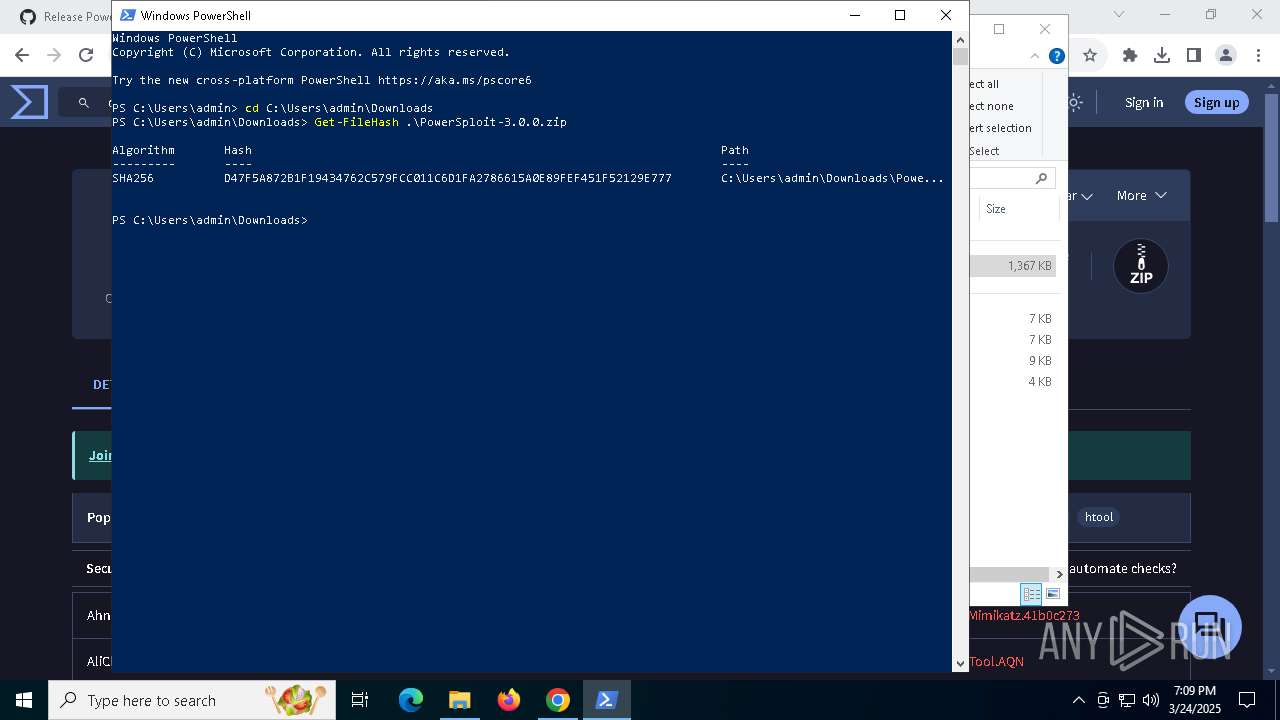
Task: Click Chrome's back navigation arrow
Action: (x=22, y=55)
